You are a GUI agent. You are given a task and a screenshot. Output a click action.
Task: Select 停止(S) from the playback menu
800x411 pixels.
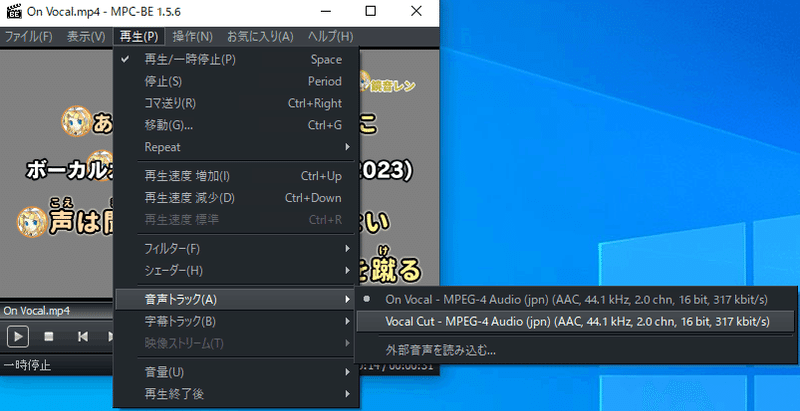click(236, 82)
